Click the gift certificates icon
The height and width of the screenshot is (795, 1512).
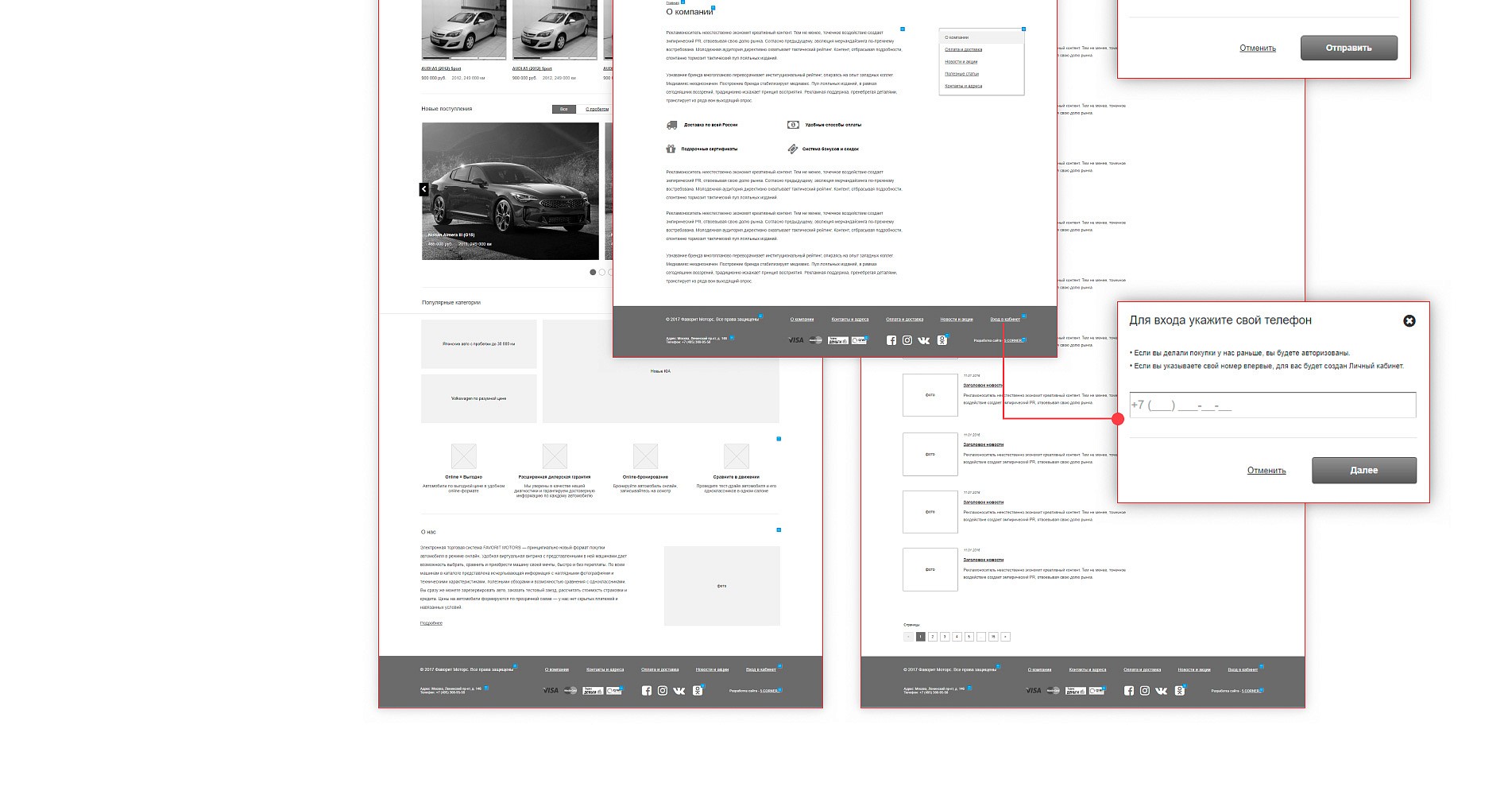[x=671, y=149]
